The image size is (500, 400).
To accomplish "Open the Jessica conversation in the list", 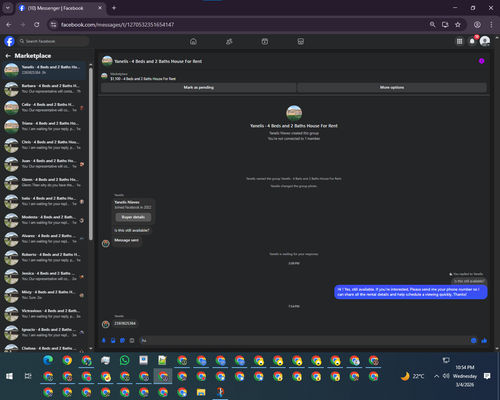I will (x=44, y=276).
